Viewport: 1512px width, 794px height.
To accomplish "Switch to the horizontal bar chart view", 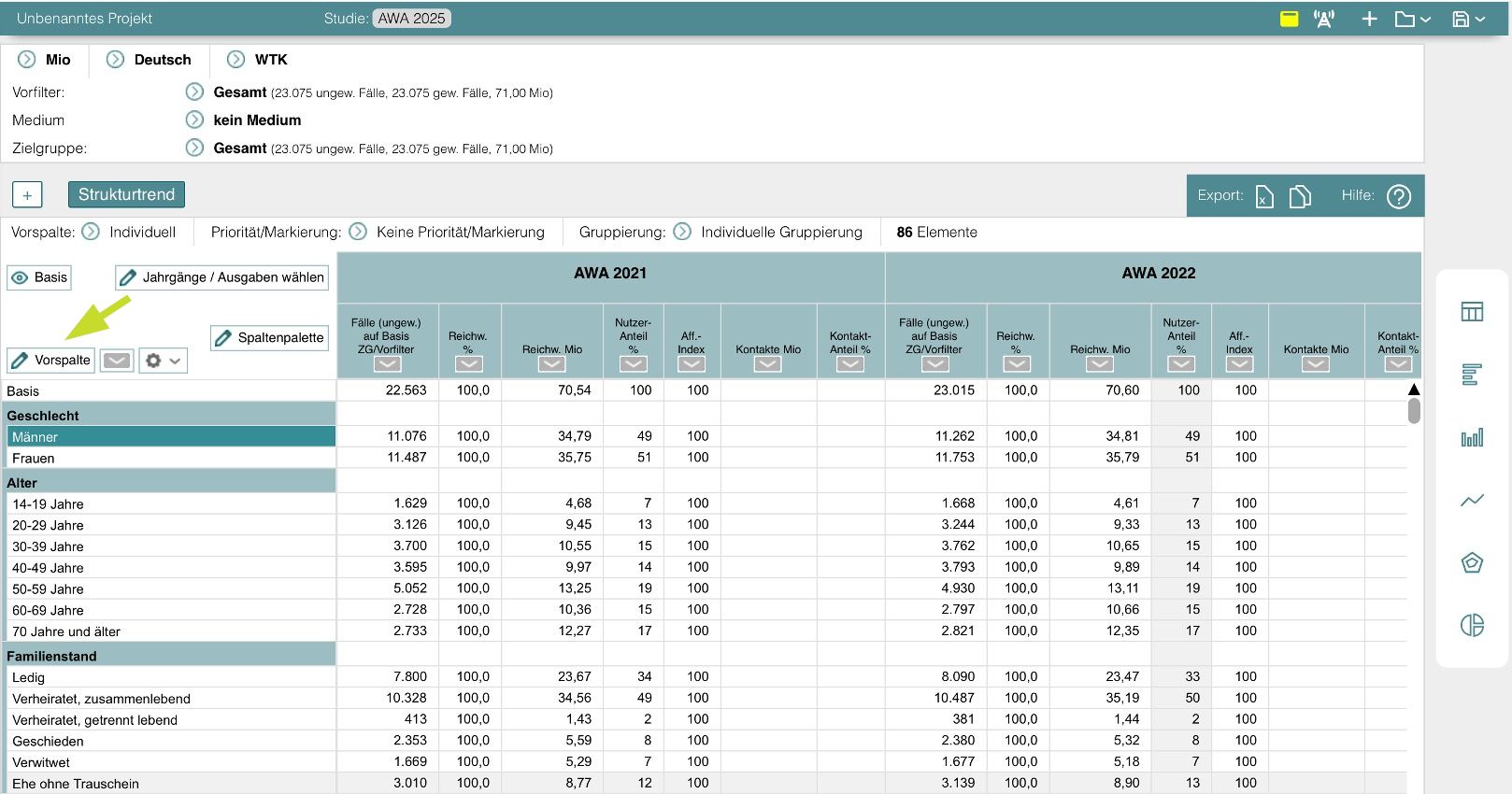I will (1472, 375).
